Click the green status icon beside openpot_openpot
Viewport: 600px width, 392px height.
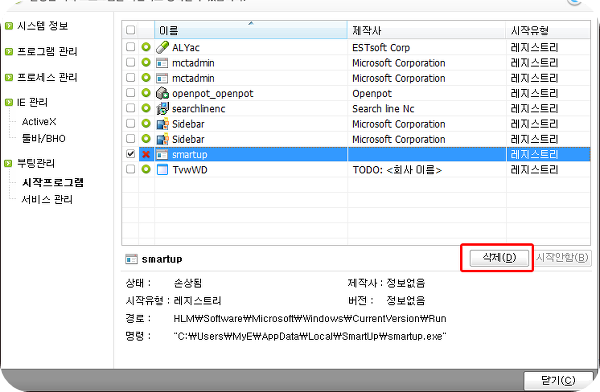point(146,93)
